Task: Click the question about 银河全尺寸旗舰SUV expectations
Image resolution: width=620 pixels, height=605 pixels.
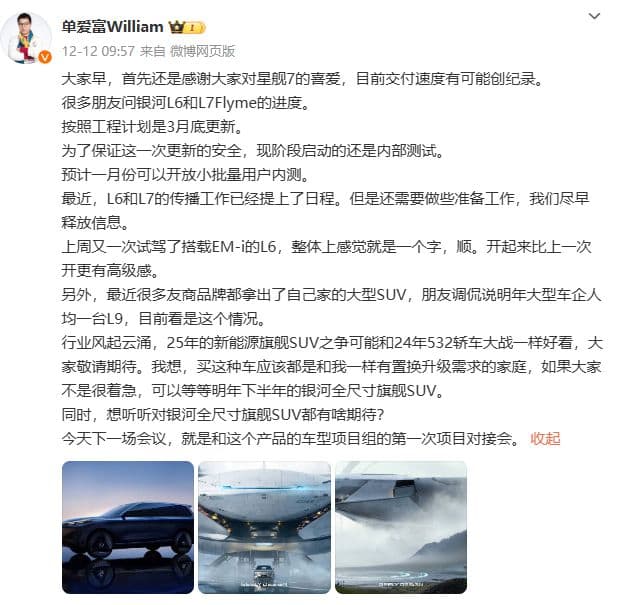Action: point(223,415)
